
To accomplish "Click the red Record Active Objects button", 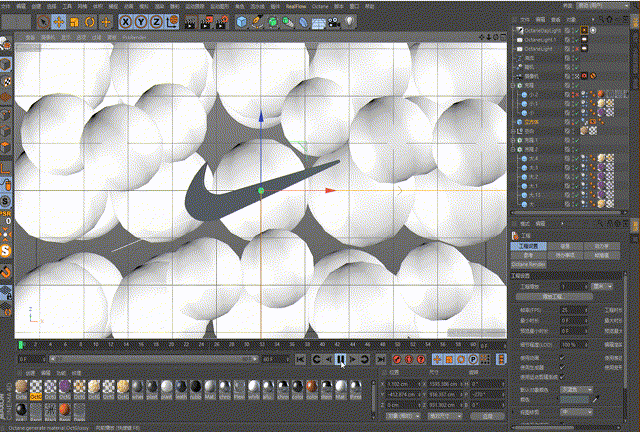I will pos(397,359).
